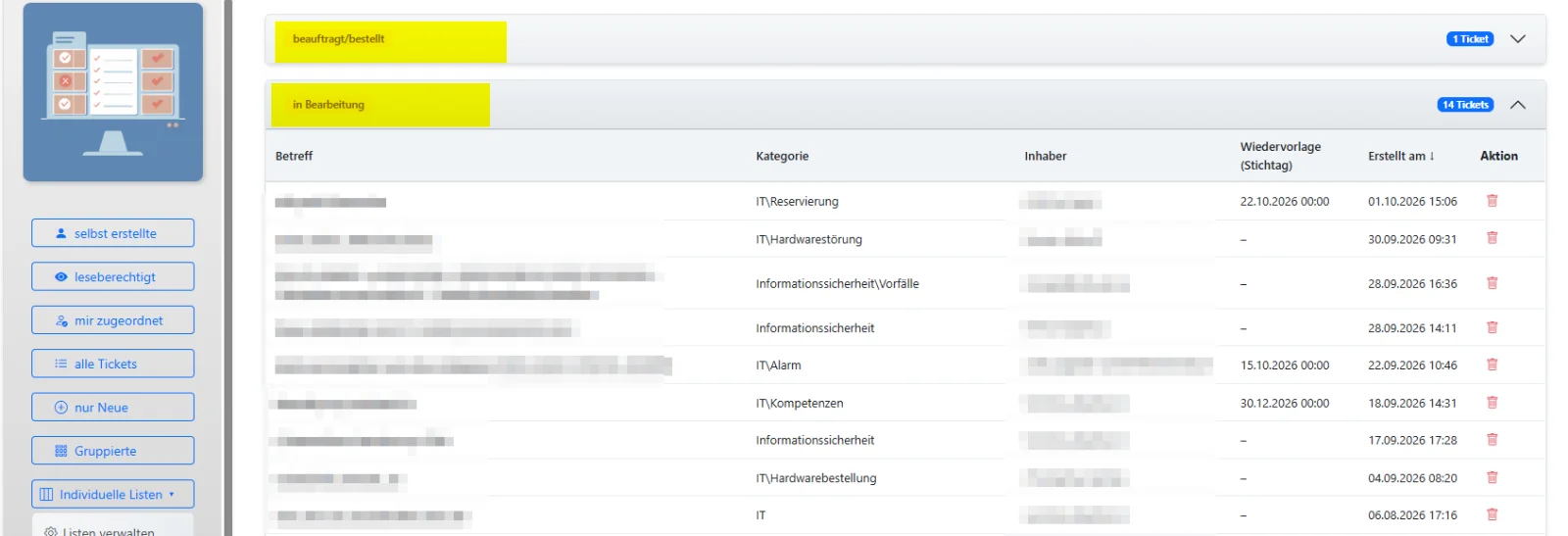Open the IT\Hardwarestörung ticket row
Screen dimensions: 1568x536
[905, 239]
